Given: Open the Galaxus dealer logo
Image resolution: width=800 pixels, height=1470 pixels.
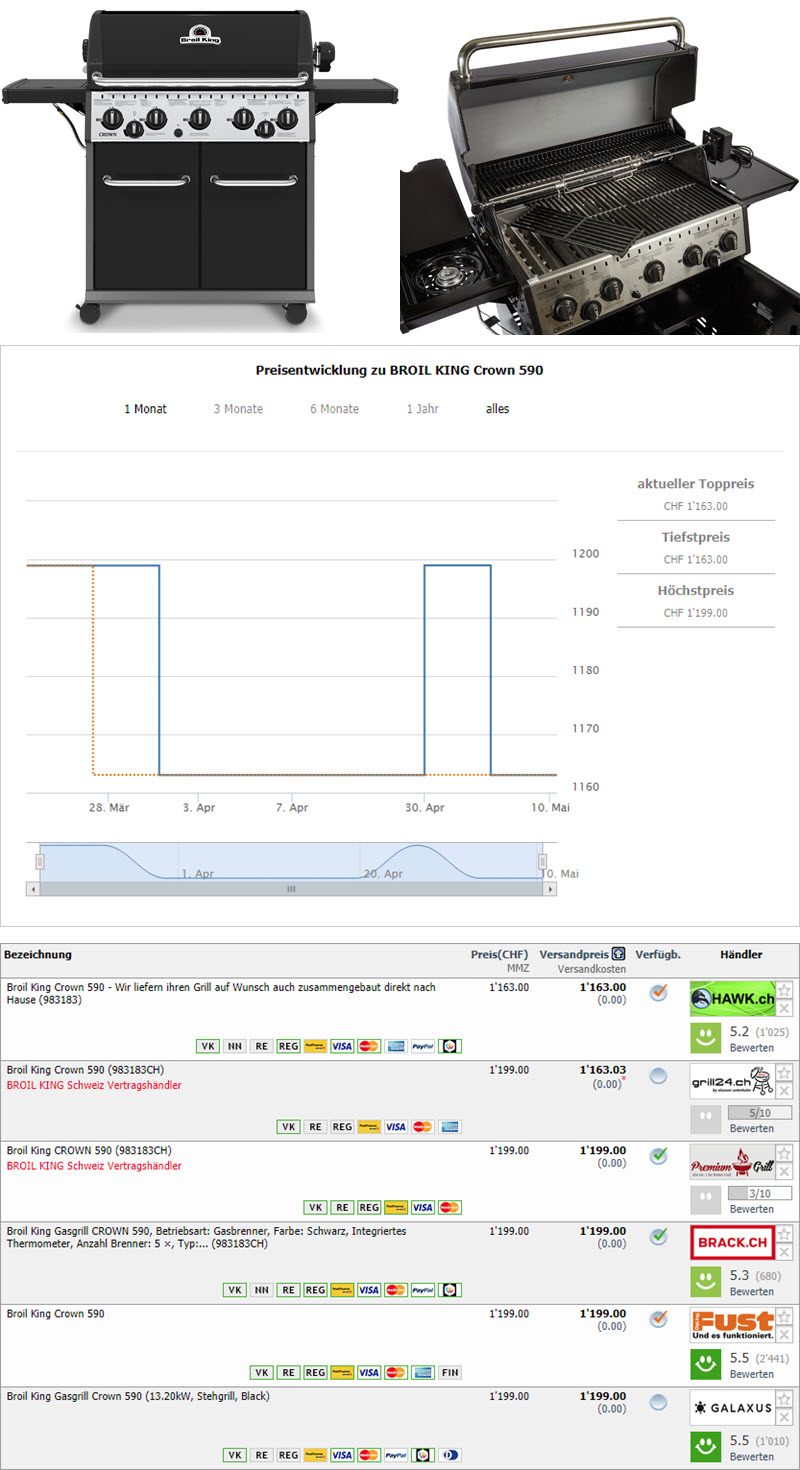Looking at the screenshot, I should [x=731, y=1407].
